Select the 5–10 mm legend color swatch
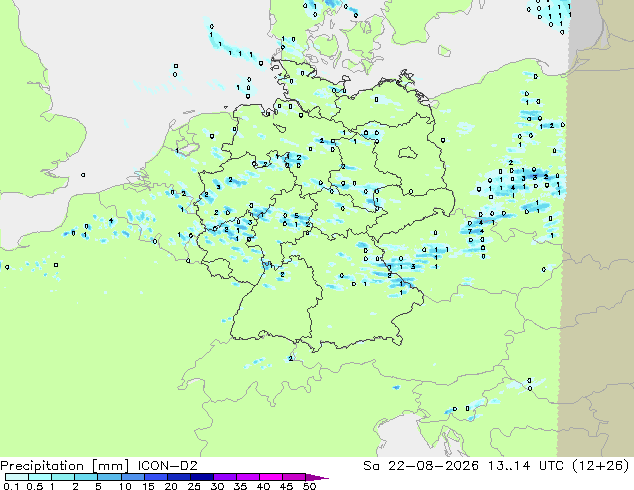The width and height of the screenshot is (634, 490). click(x=109, y=477)
